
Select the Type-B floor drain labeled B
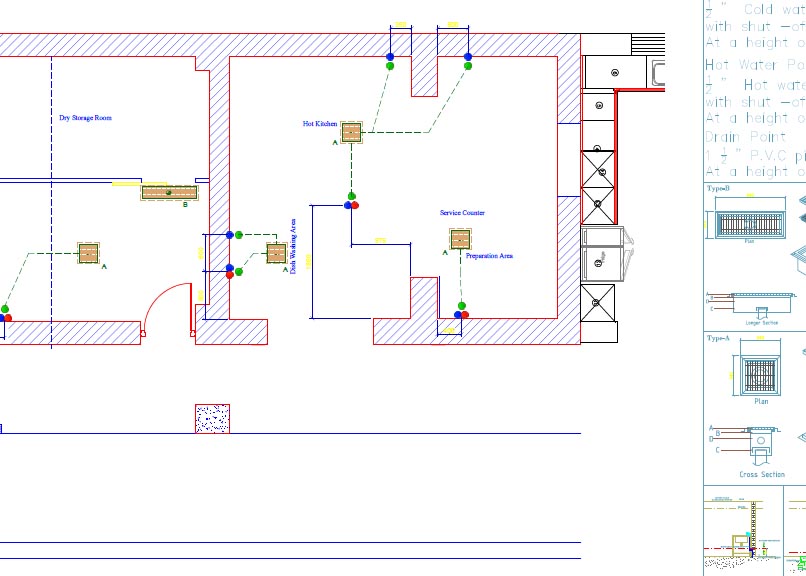click(x=168, y=192)
